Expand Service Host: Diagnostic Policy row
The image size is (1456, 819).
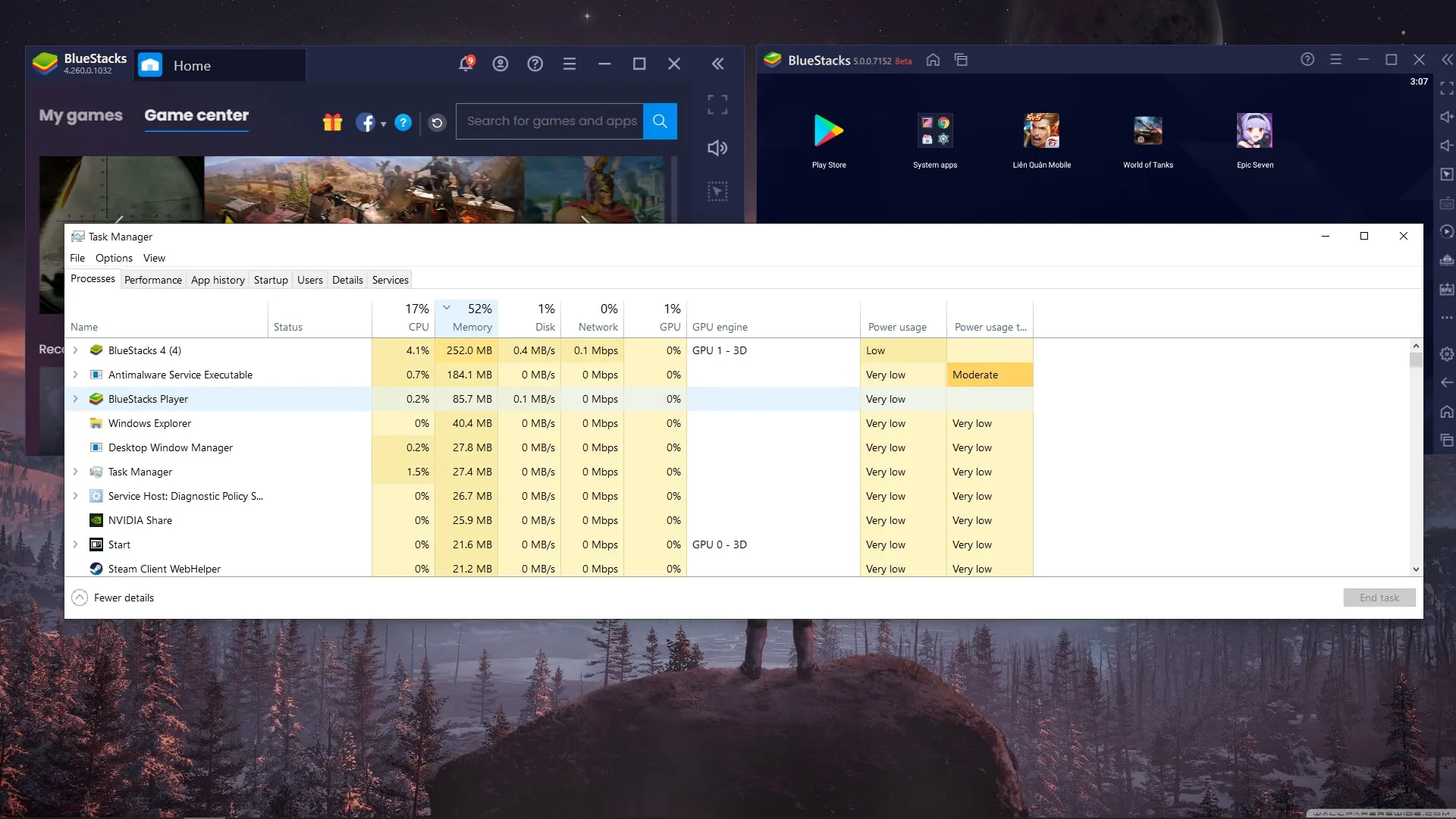(75, 496)
